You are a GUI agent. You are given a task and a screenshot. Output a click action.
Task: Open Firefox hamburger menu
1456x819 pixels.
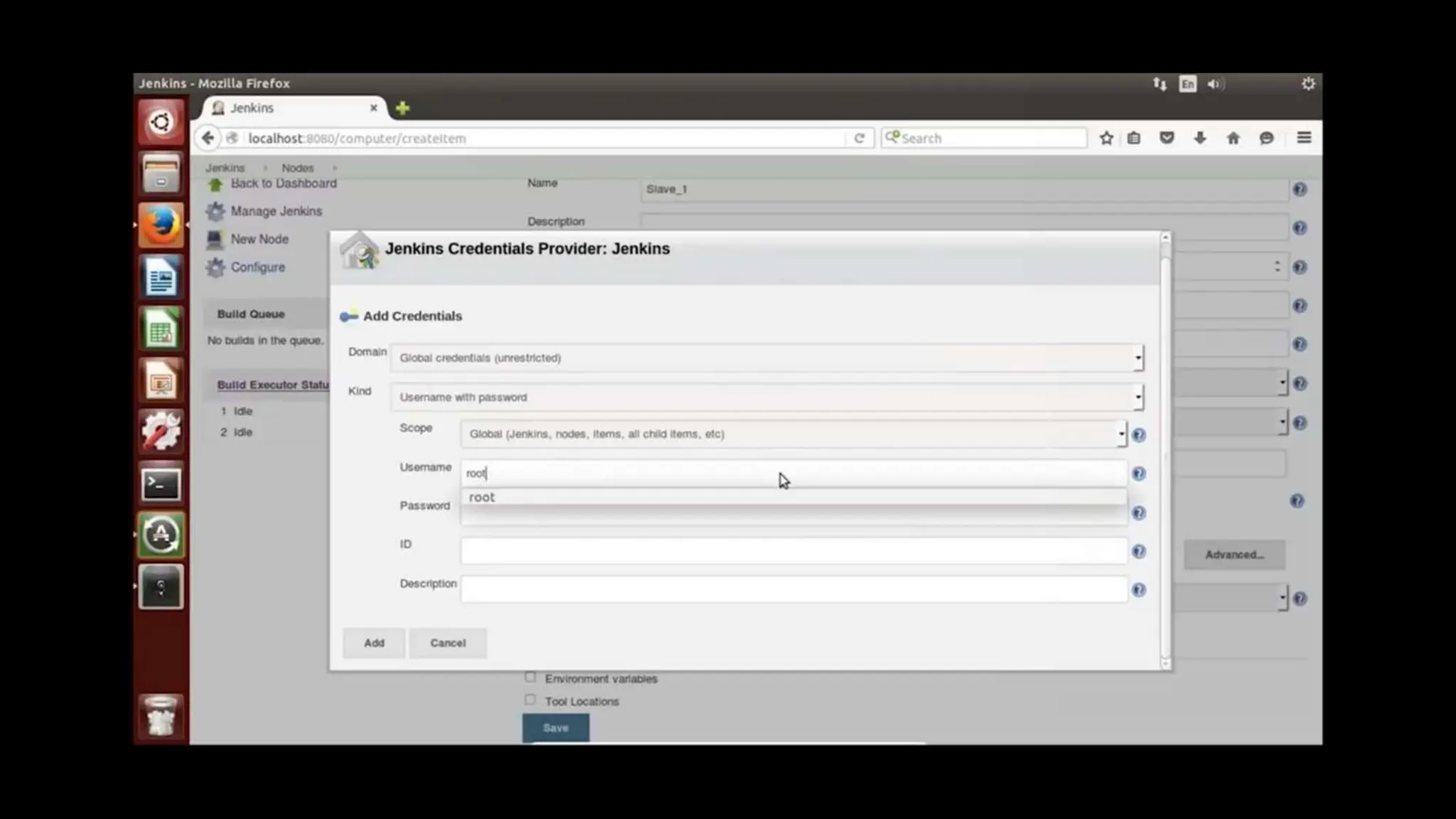1304,138
